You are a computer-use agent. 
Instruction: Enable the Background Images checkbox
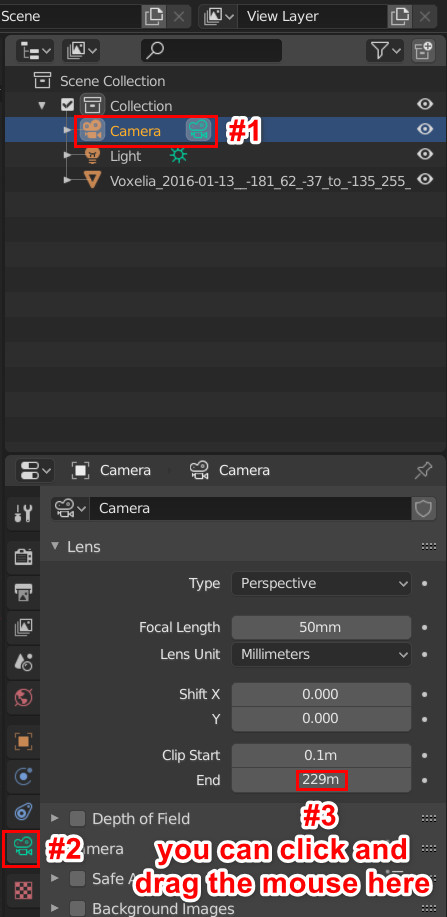[77, 909]
